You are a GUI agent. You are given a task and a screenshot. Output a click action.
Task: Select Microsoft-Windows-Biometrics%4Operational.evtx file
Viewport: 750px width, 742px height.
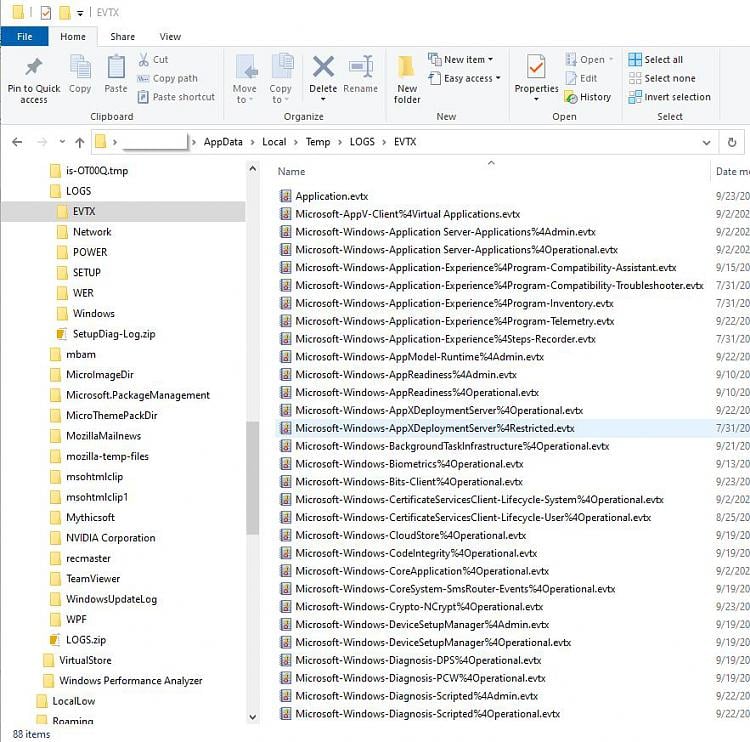(409, 464)
